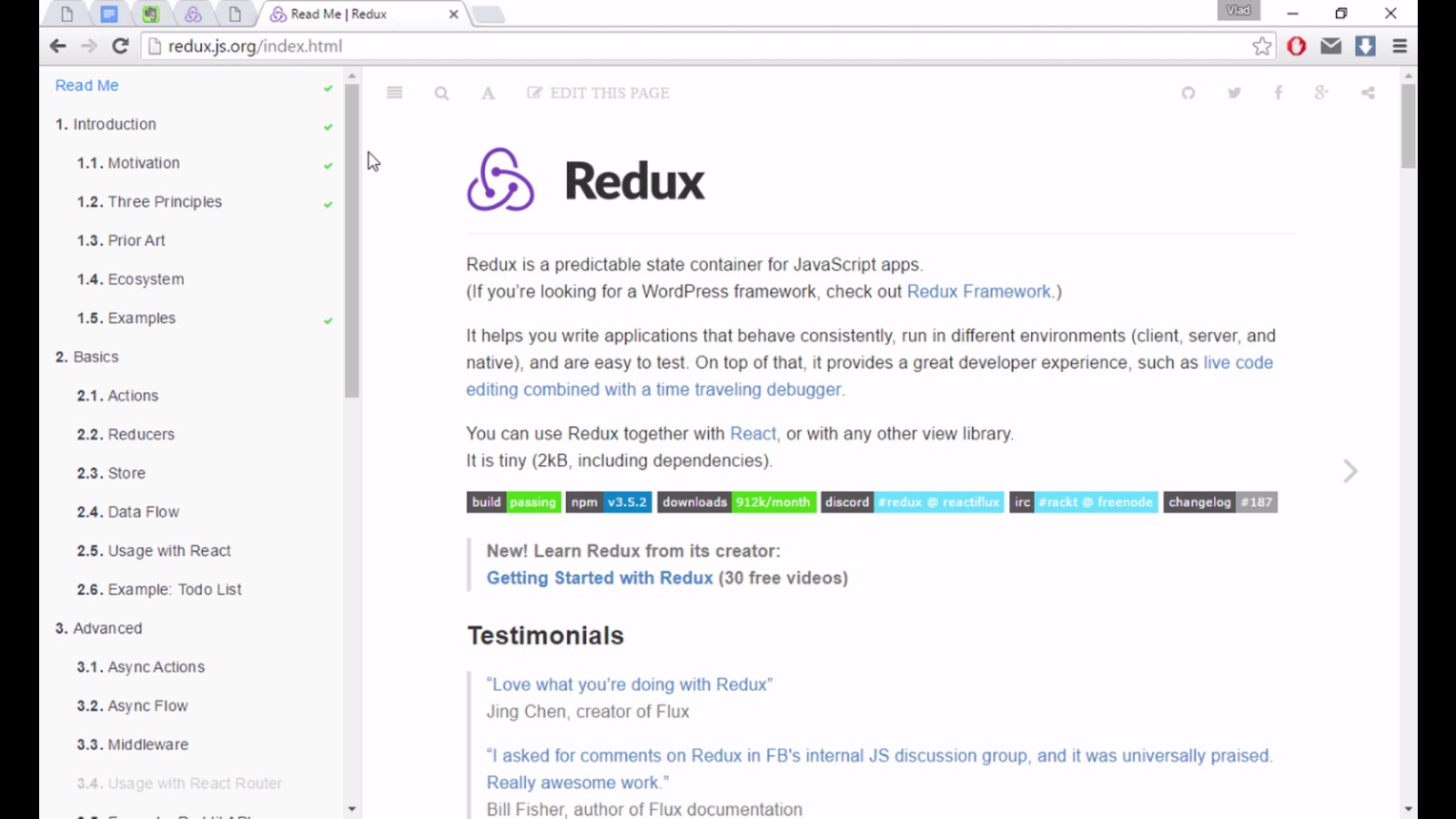1456x819 pixels.
Task: Open 1.1. Motivation section
Action: tap(128, 163)
